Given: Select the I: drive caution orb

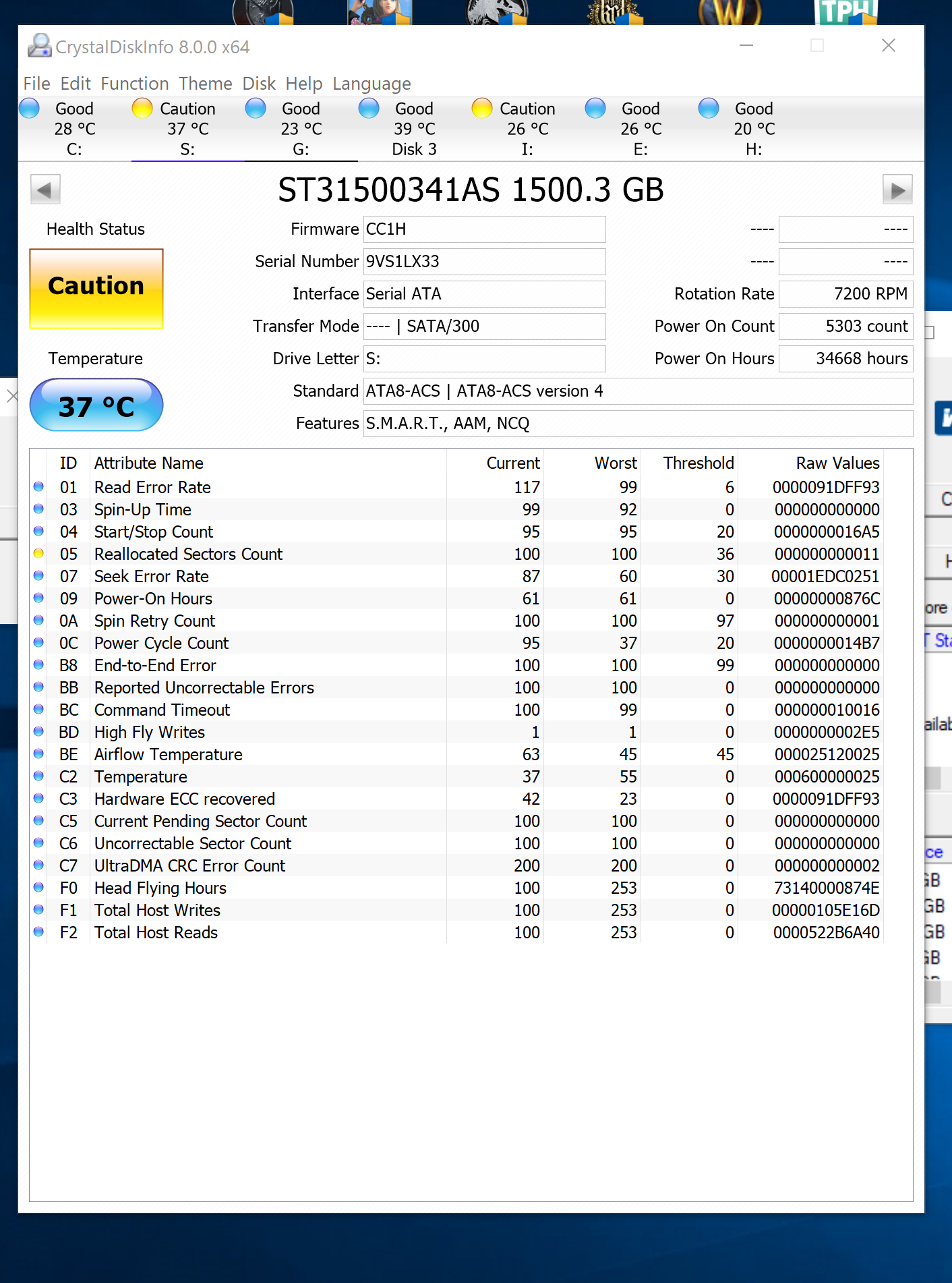Looking at the screenshot, I should [482, 108].
